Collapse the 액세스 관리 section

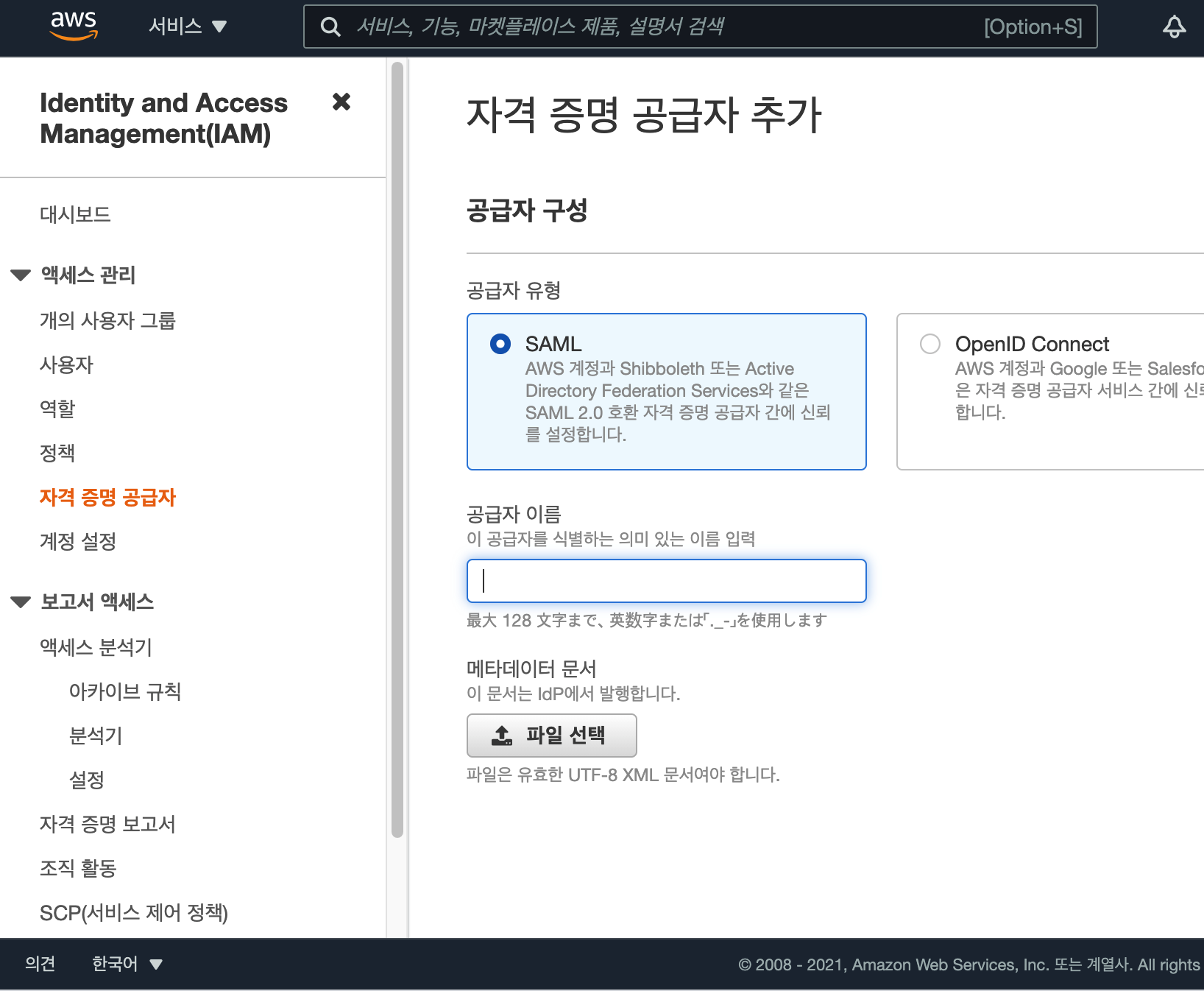pyautogui.click(x=19, y=275)
